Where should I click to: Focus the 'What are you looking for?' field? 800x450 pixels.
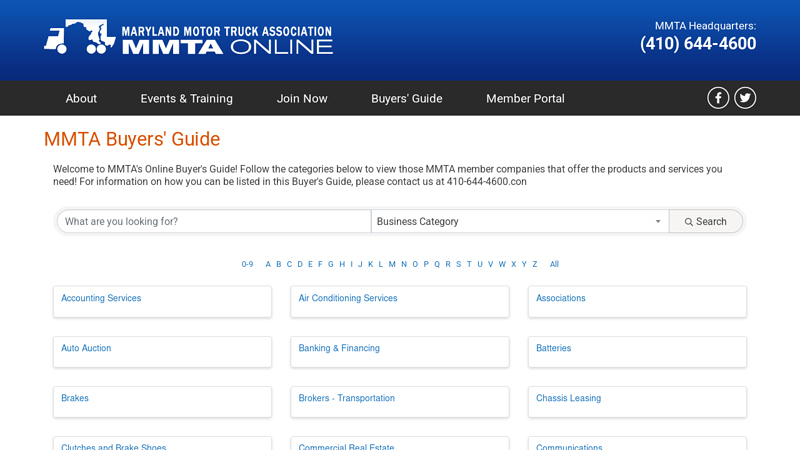(x=214, y=221)
